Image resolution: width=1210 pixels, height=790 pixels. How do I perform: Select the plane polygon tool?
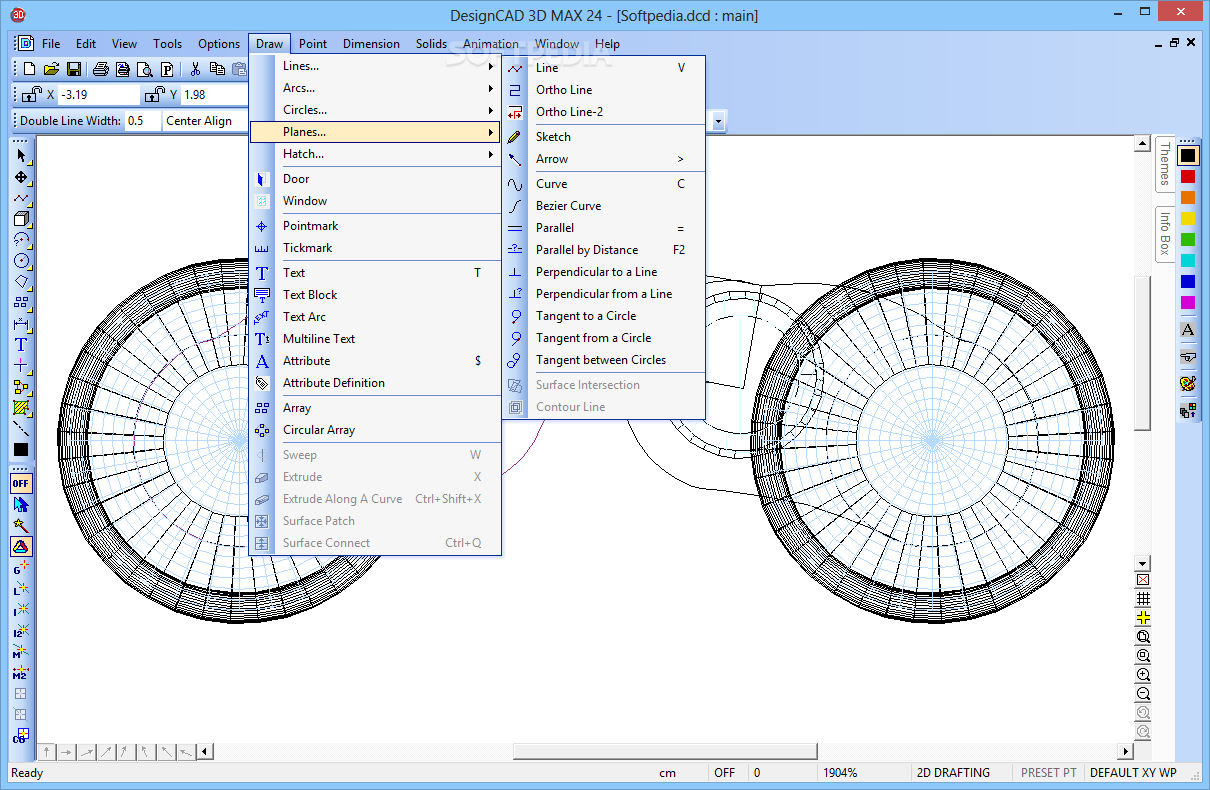pyautogui.click(x=21, y=282)
